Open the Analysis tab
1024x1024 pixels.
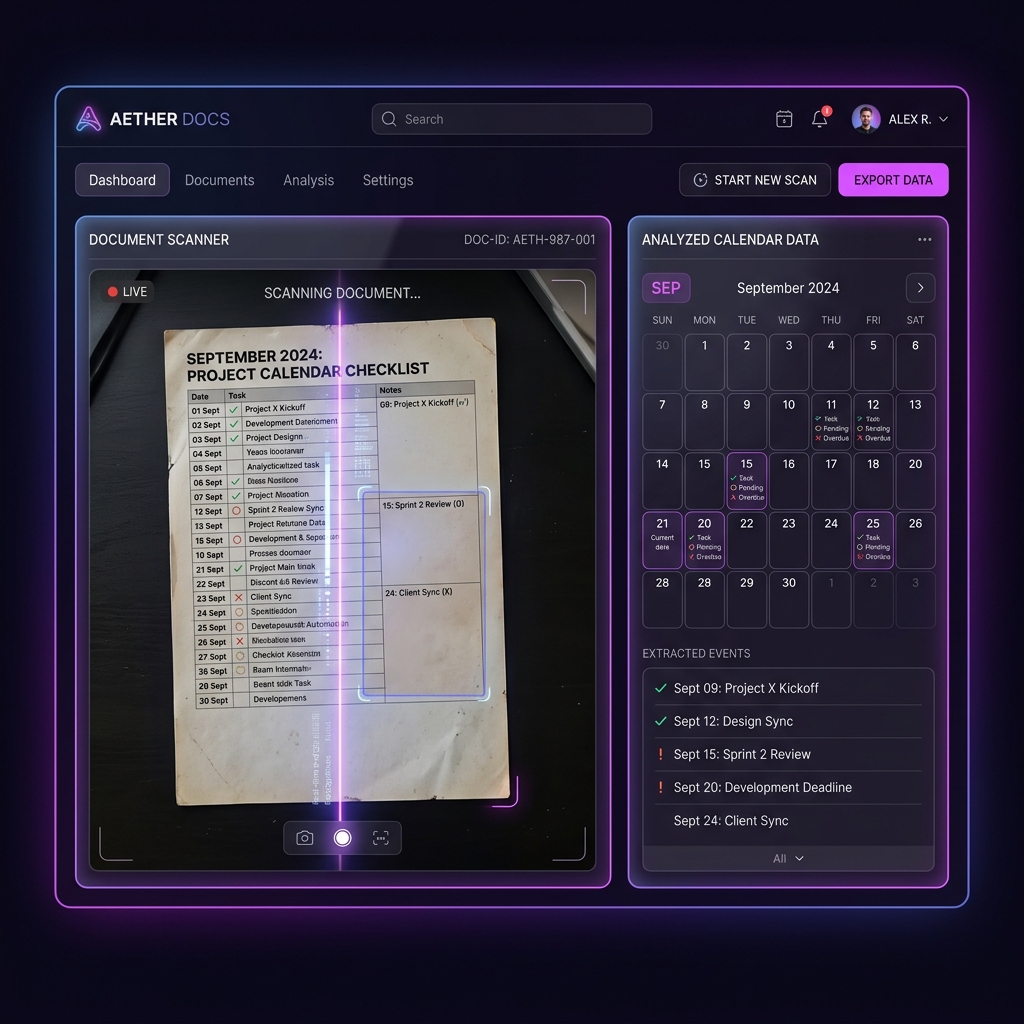point(308,180)
